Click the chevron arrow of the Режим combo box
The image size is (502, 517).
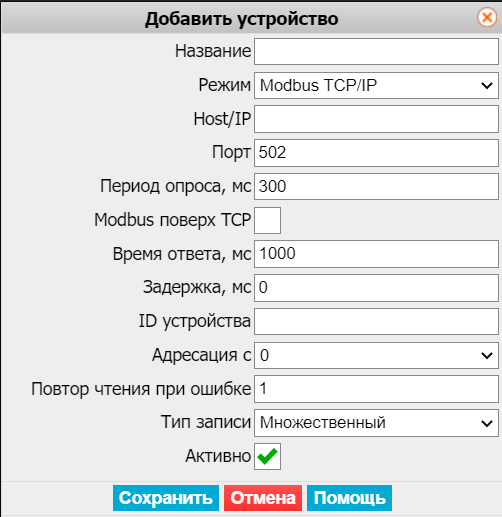click(487, 86)
